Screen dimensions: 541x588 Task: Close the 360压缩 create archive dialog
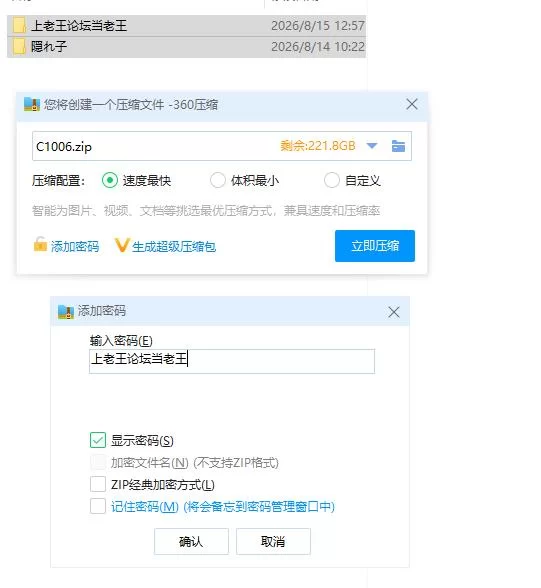(x=412, y=104)
